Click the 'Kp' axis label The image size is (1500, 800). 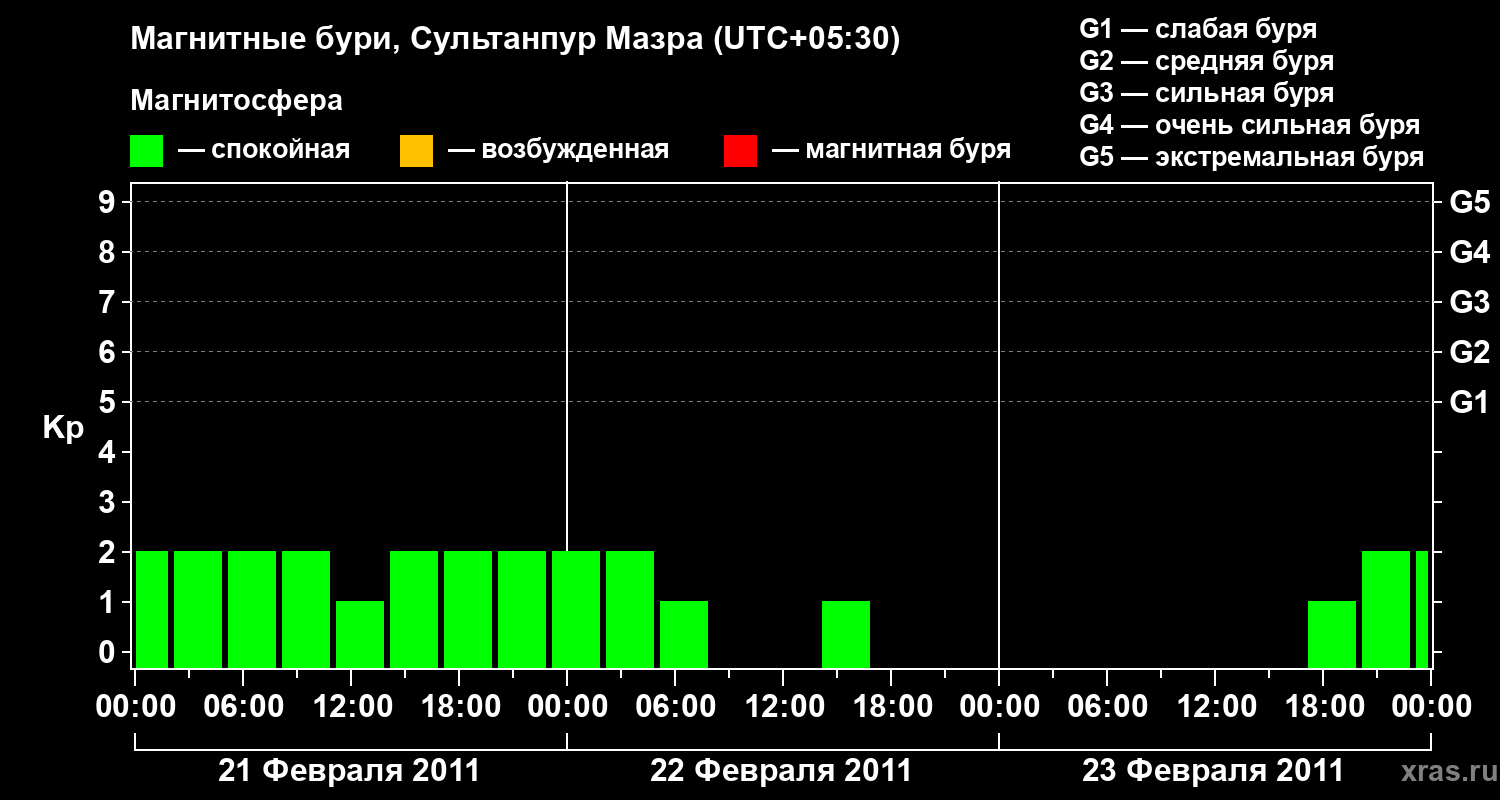(63, 428)
